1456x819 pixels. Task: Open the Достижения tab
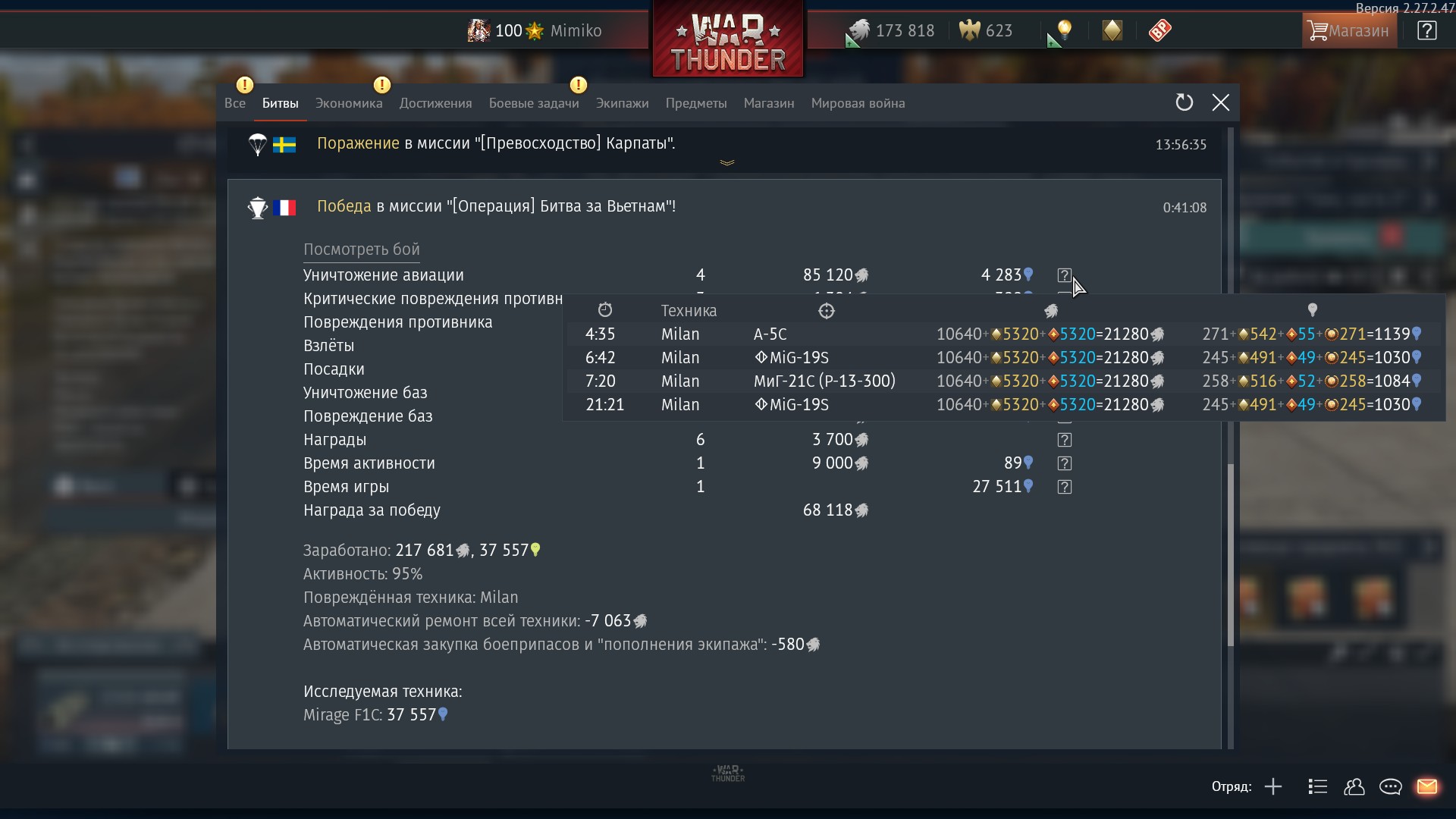[x=435, y=103]
